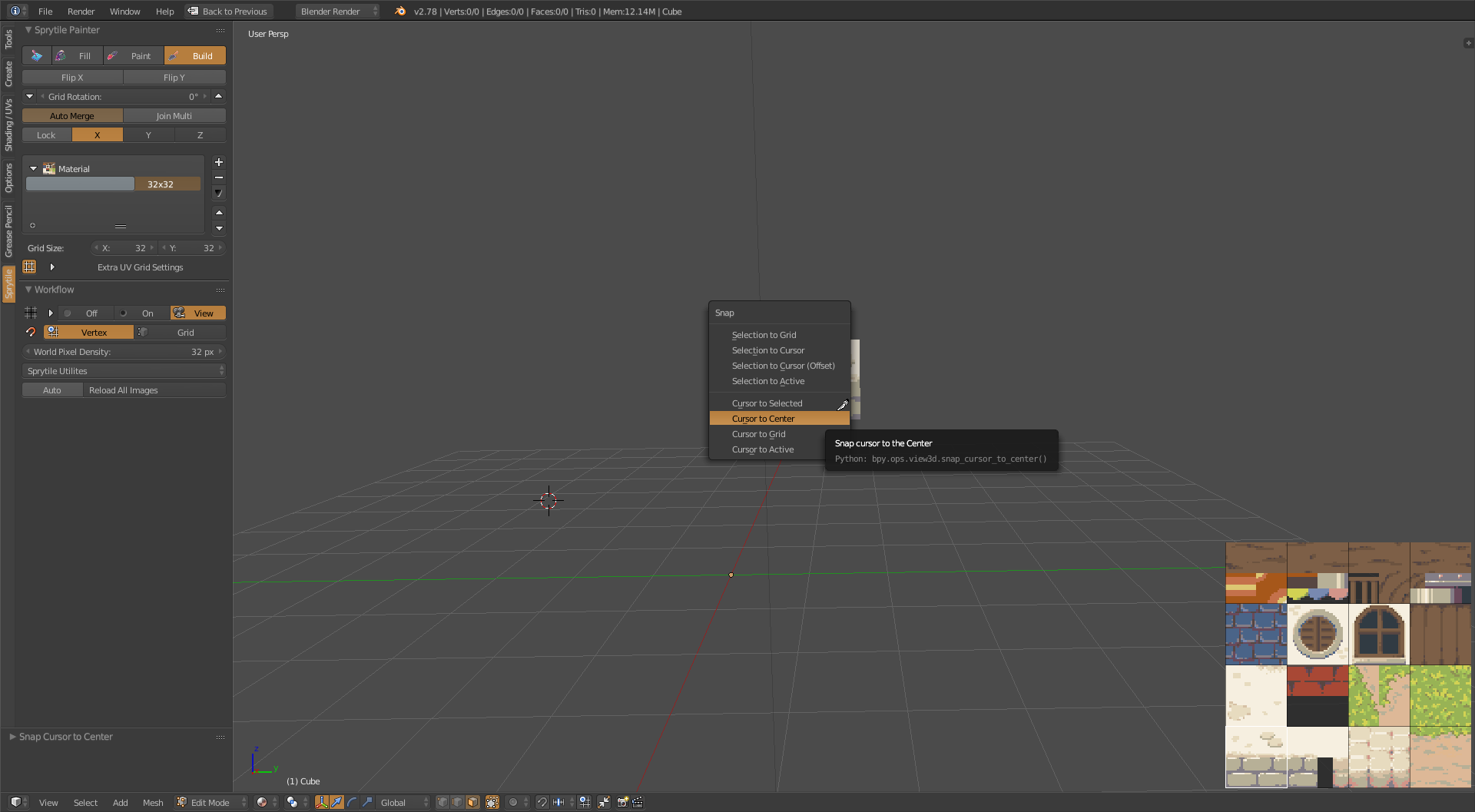
Task: Collapse the Workflow panel
Action: coord(28,290)
